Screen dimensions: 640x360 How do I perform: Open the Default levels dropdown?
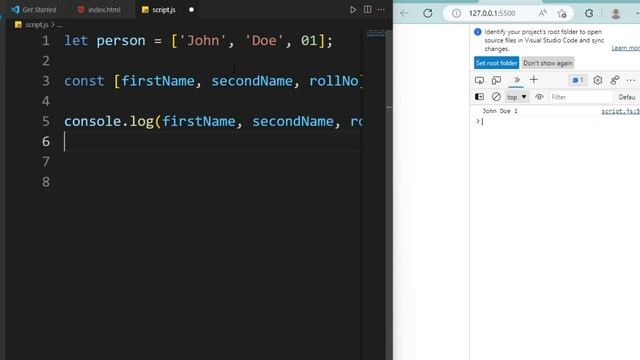[x=627, y=97]
